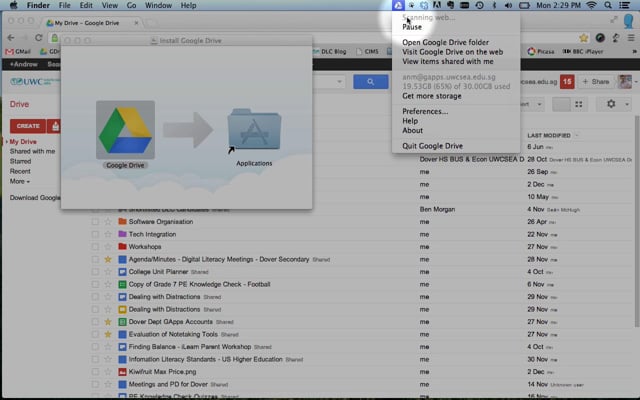Select Get more storage menu item
Screen dimensions: 640x400
click(x=432, y=96)
